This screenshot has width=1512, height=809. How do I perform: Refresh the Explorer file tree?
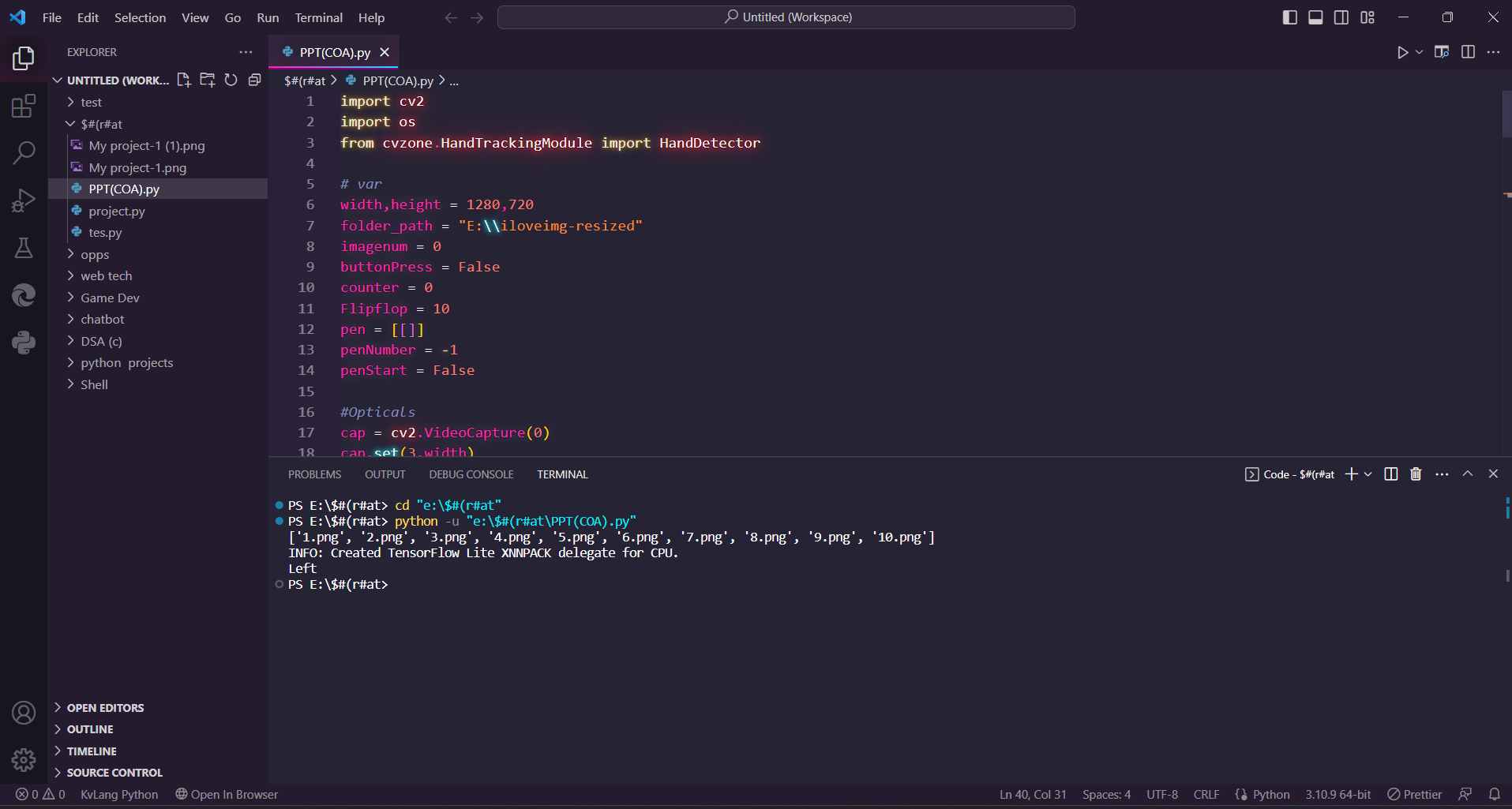coord(231,80)
